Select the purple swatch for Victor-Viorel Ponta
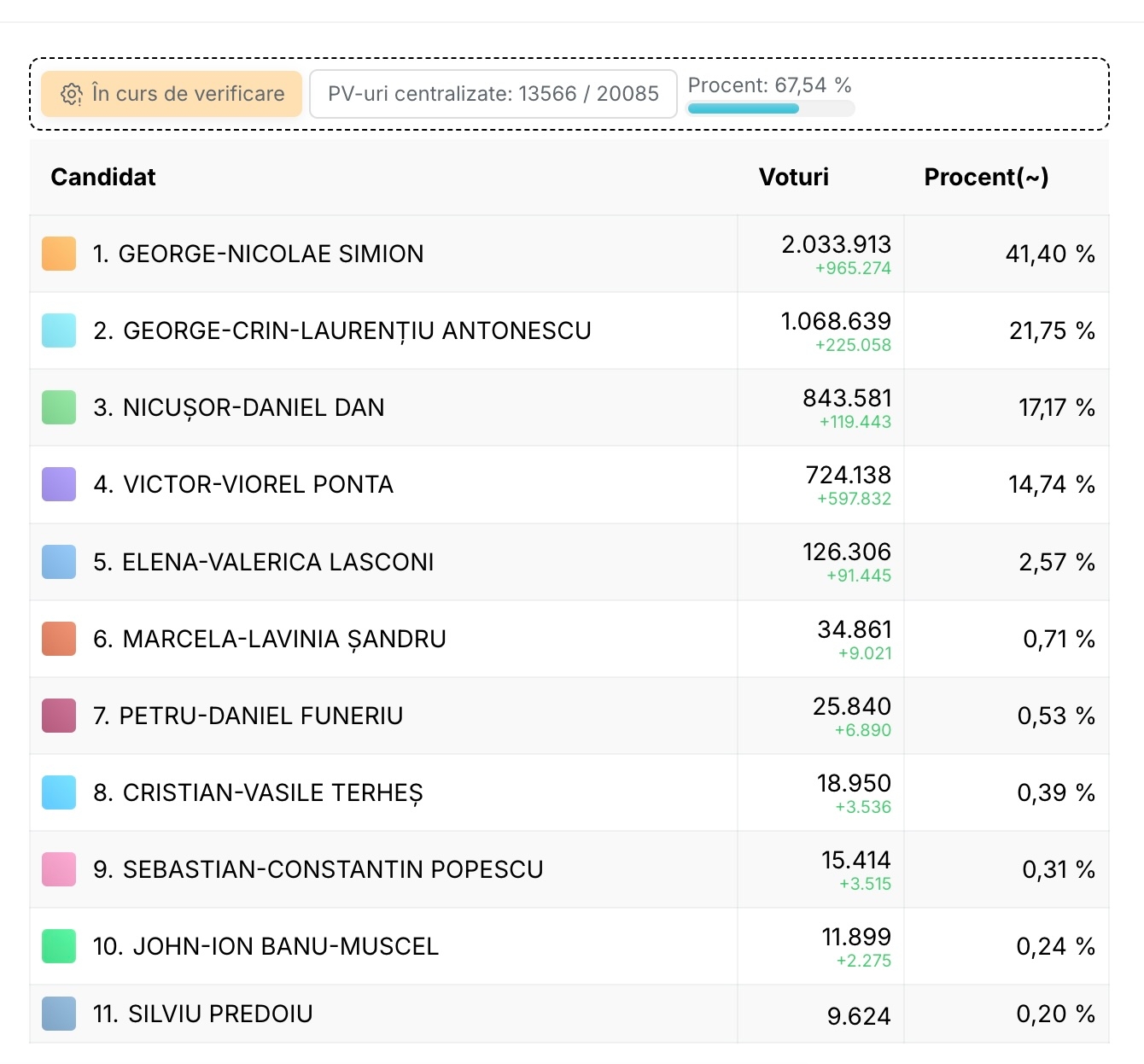The image size is (1144, 1064). click(x=59, y=484)
